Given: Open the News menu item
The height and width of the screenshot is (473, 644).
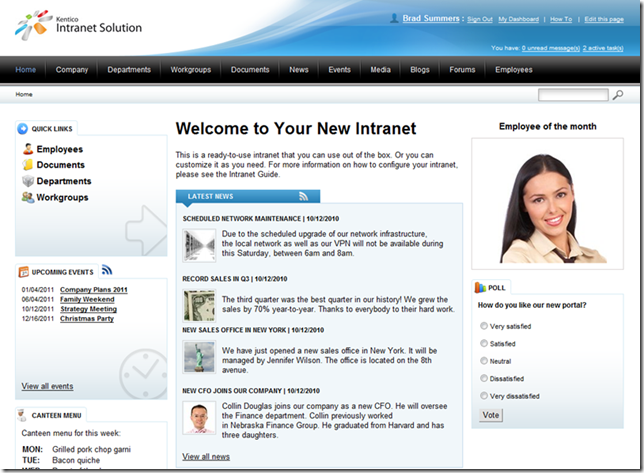Looking at the screenshot, I should click(x=299, y=69).
